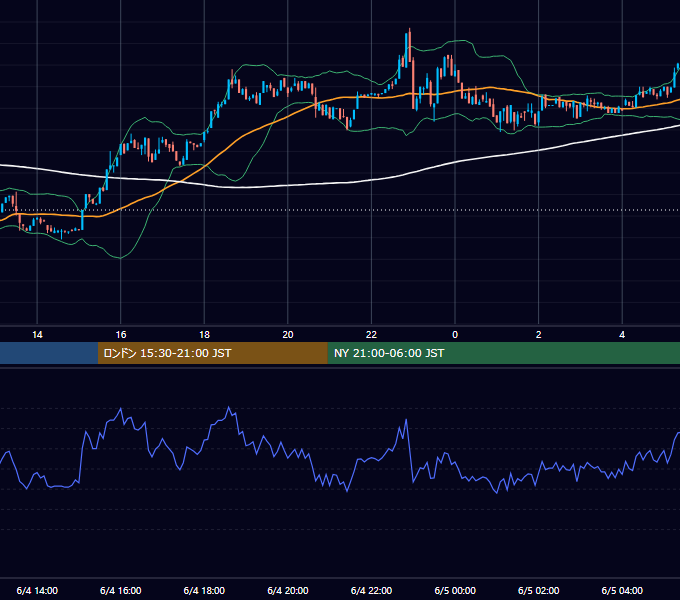Click the 6/4 22:00 date label
This screenshot has width=680, height=600.
(371, 590)
